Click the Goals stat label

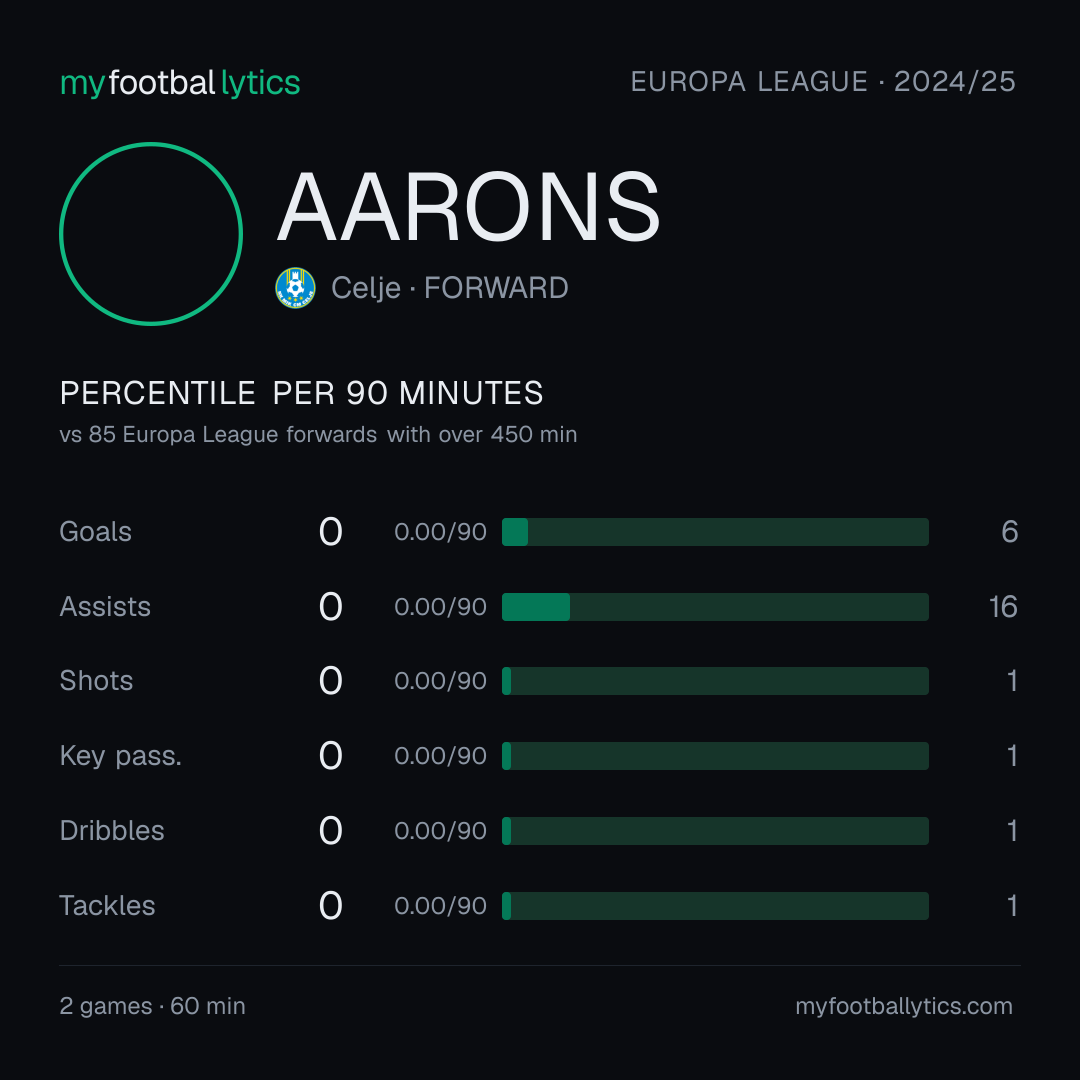coord(95,532)
